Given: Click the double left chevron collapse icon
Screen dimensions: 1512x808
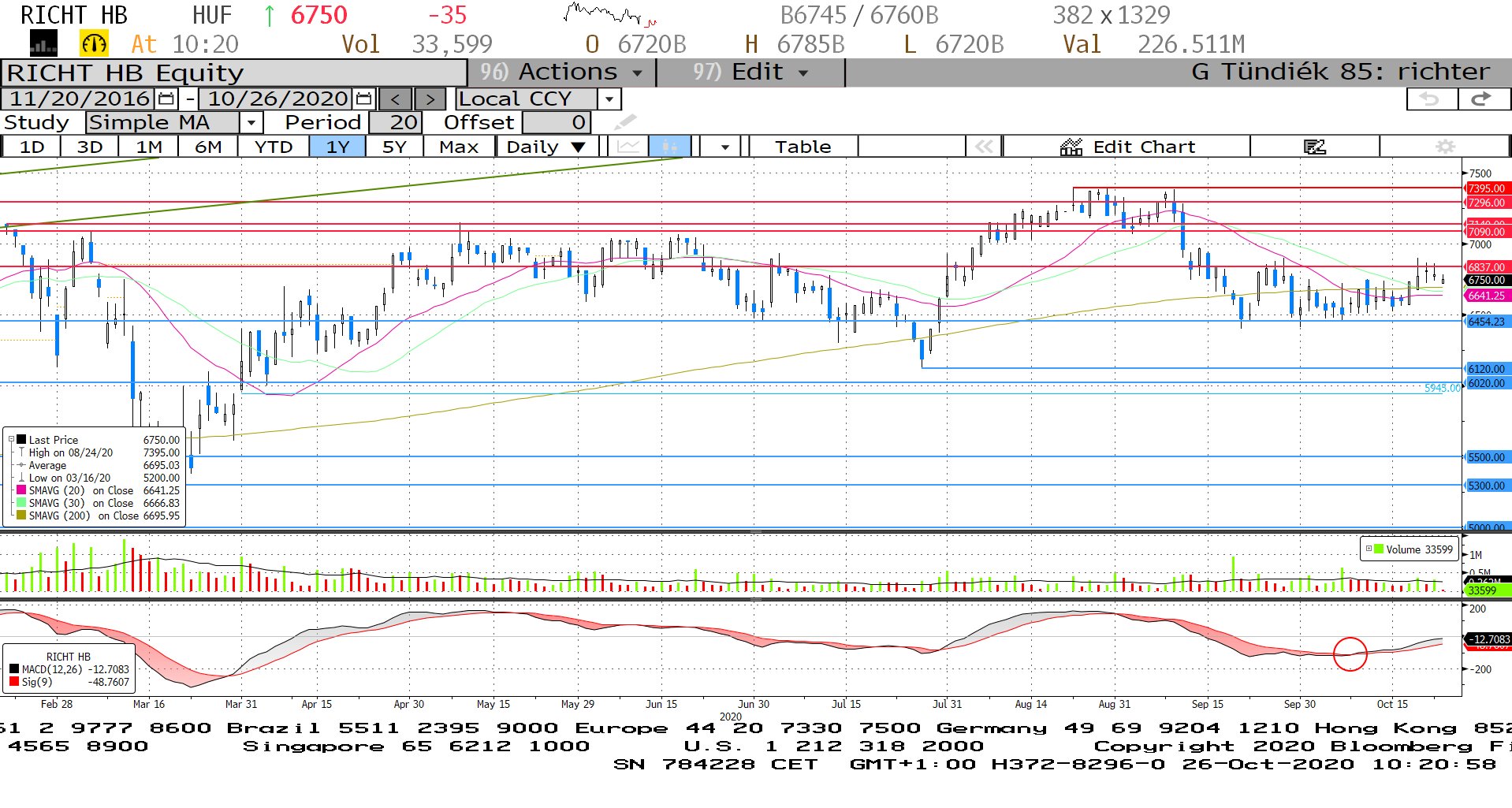Looking at the screenshot, I should (x=983, y=147).
